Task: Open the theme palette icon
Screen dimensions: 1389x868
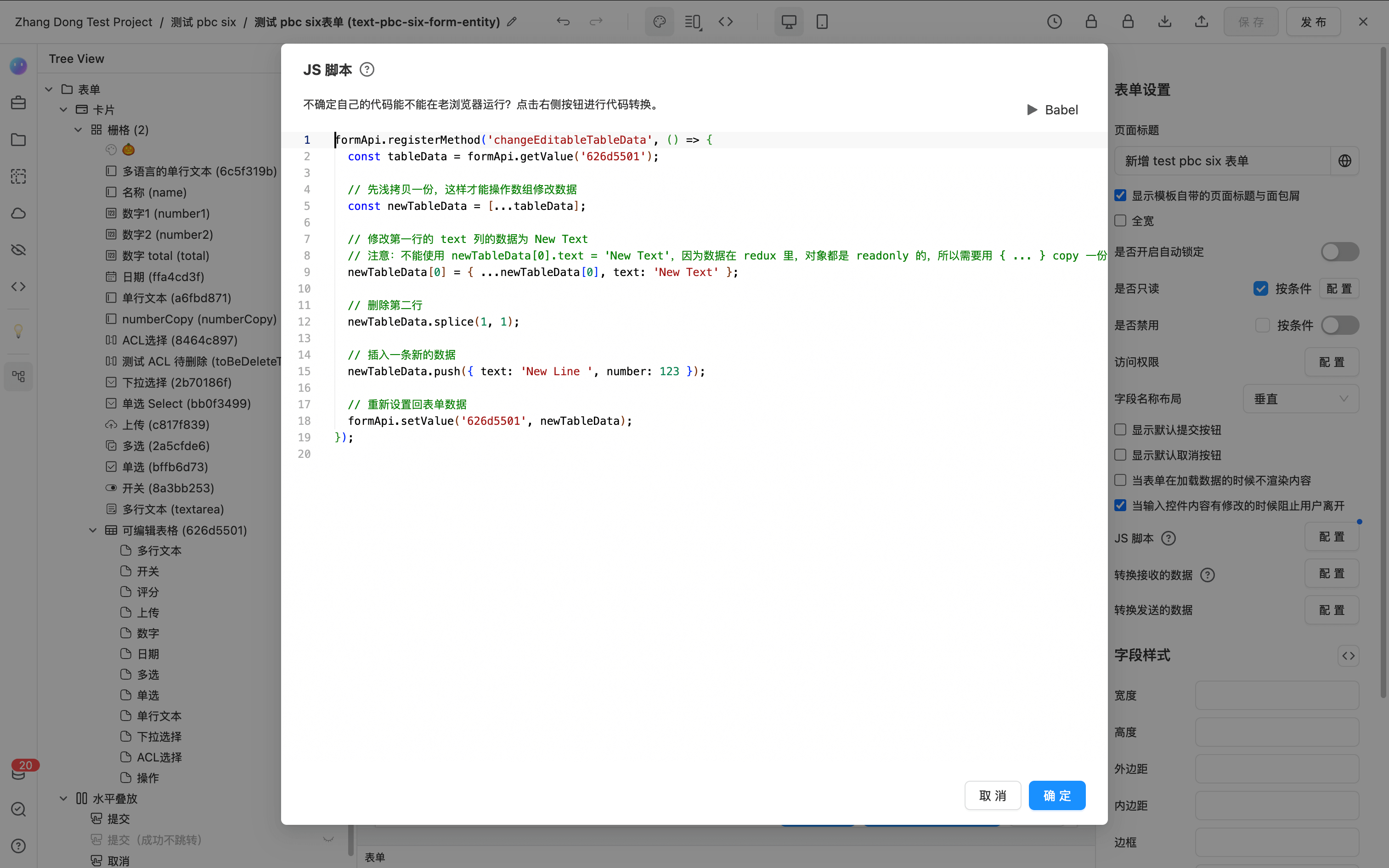Action: [x=660, y=22]
